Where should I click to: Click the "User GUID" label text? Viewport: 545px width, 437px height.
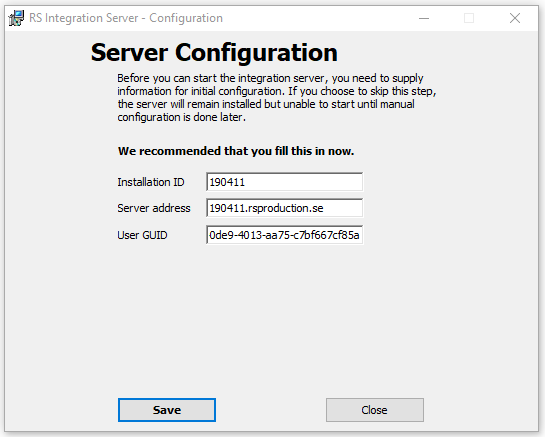click(142, 235)
